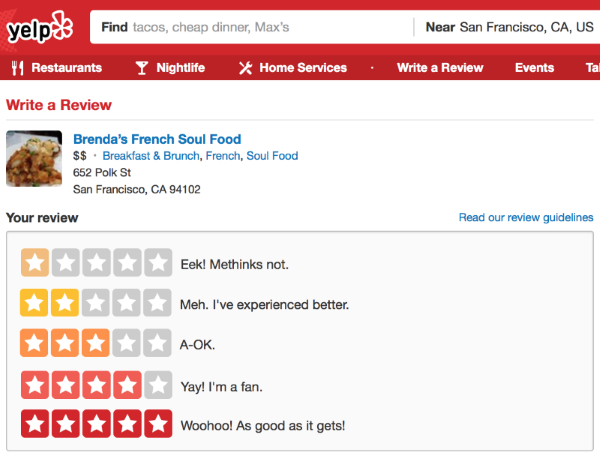Image resolution: width=600 pixels, height=456 pixels.
Task: Open Brenda's French Soul Food business link
Action: 157,139
